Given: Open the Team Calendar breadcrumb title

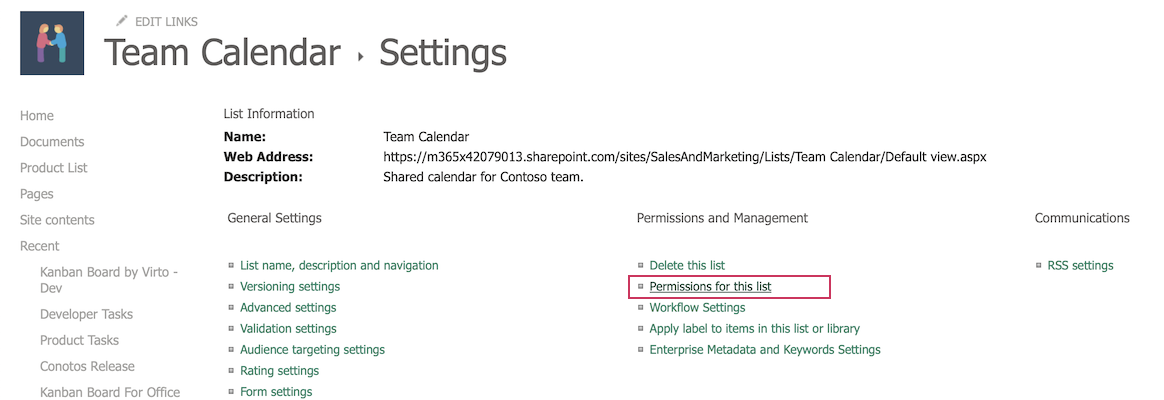Looking at the screenshot, I should (222, 53).
